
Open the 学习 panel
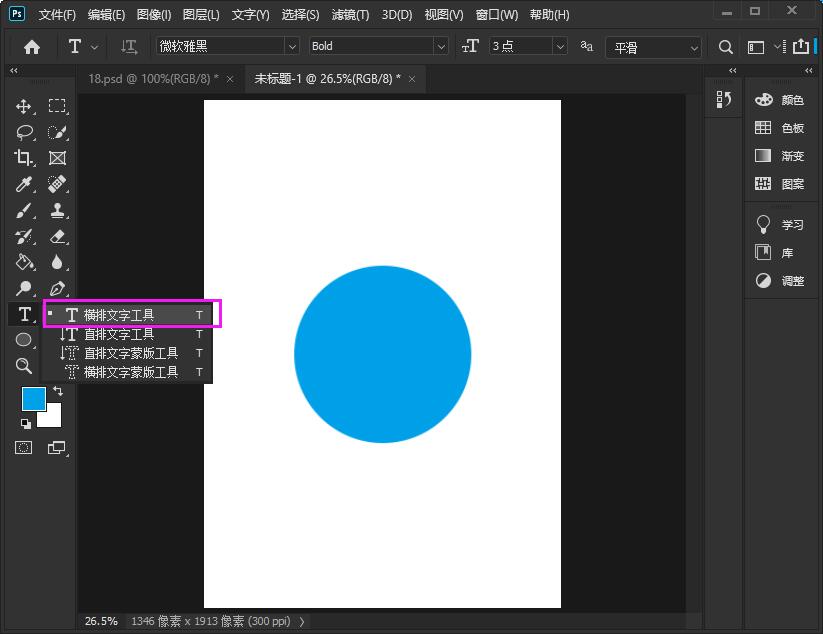pyautogui.click(x=779, y=225)
